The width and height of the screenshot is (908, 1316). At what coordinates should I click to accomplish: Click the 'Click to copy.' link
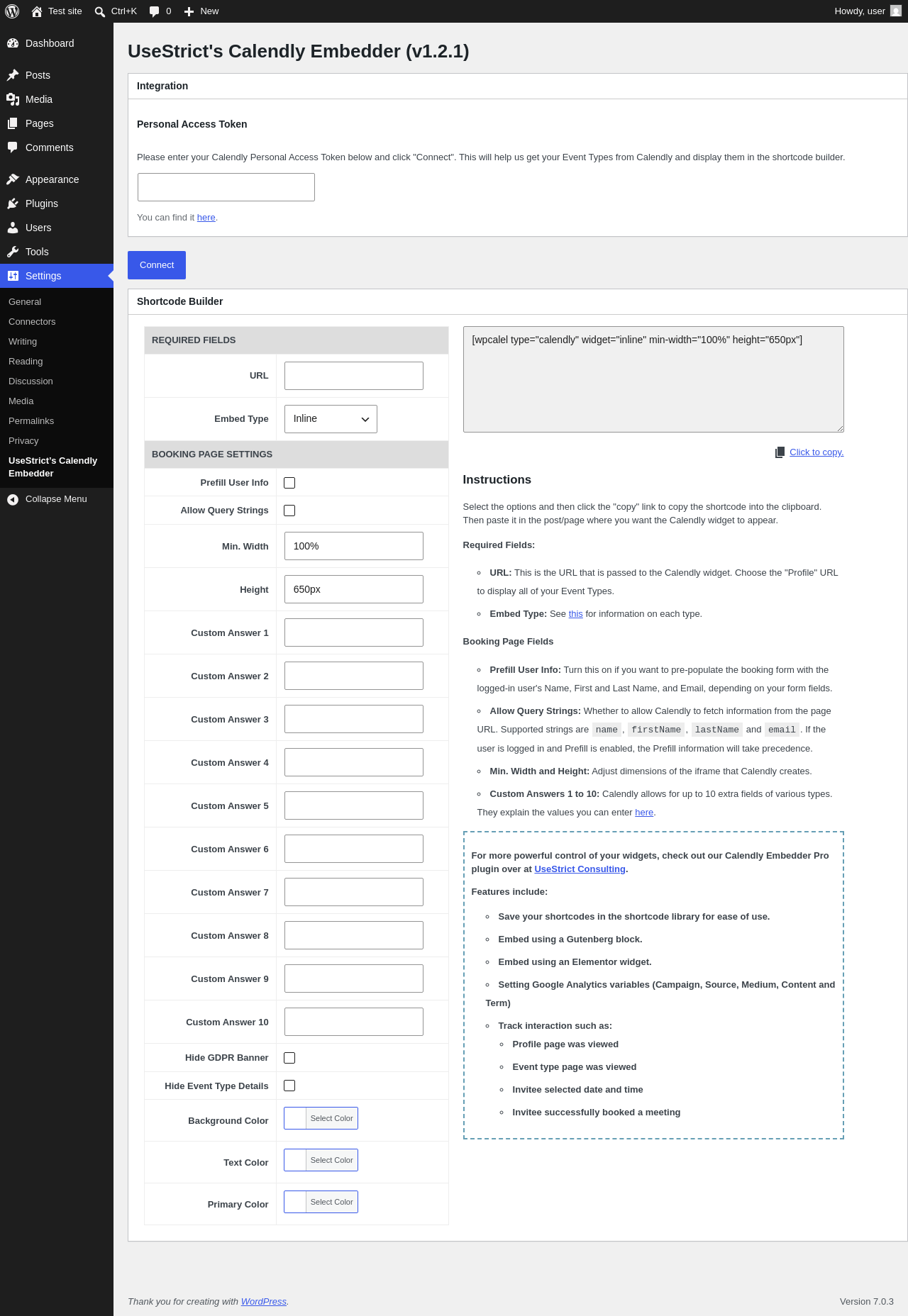pyautogui.click(x=816, y=452)
